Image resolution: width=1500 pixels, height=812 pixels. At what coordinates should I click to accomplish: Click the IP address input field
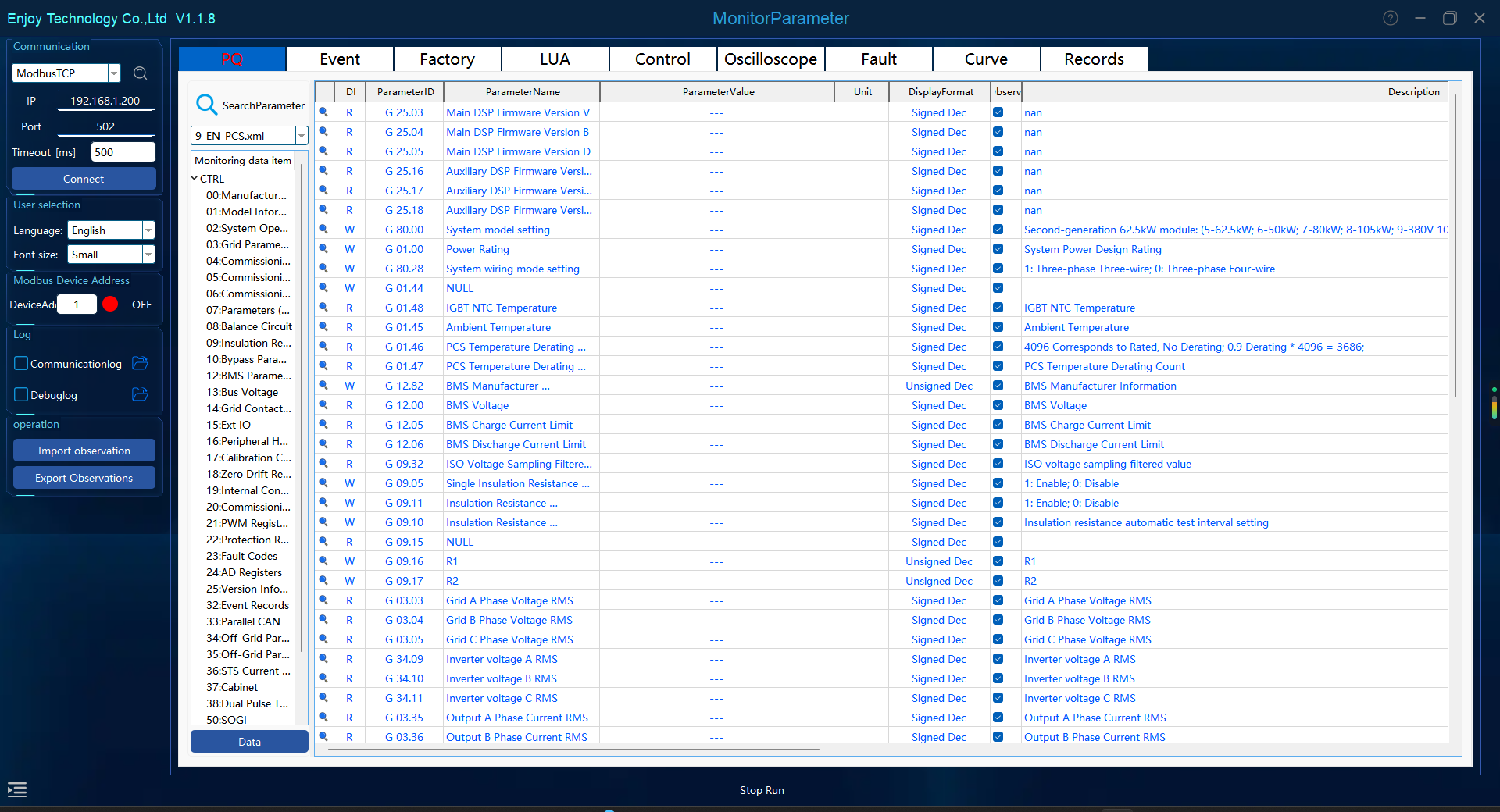tap(105, 101)
